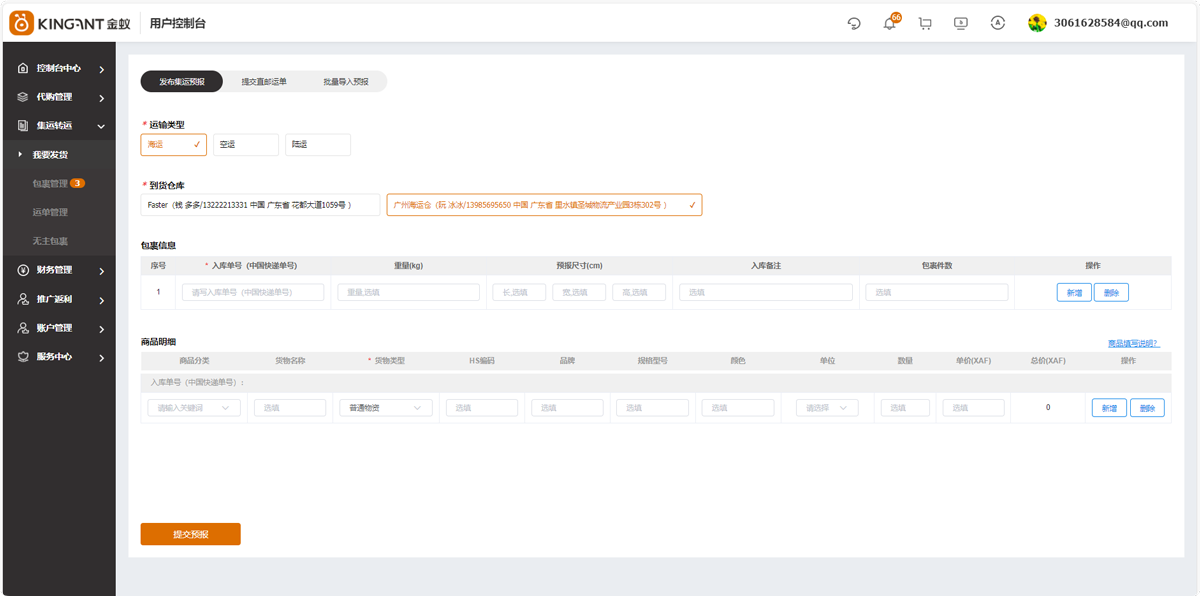
Task: Switch to 提交直邮运单 tab
Action: [x=264, y=82]
